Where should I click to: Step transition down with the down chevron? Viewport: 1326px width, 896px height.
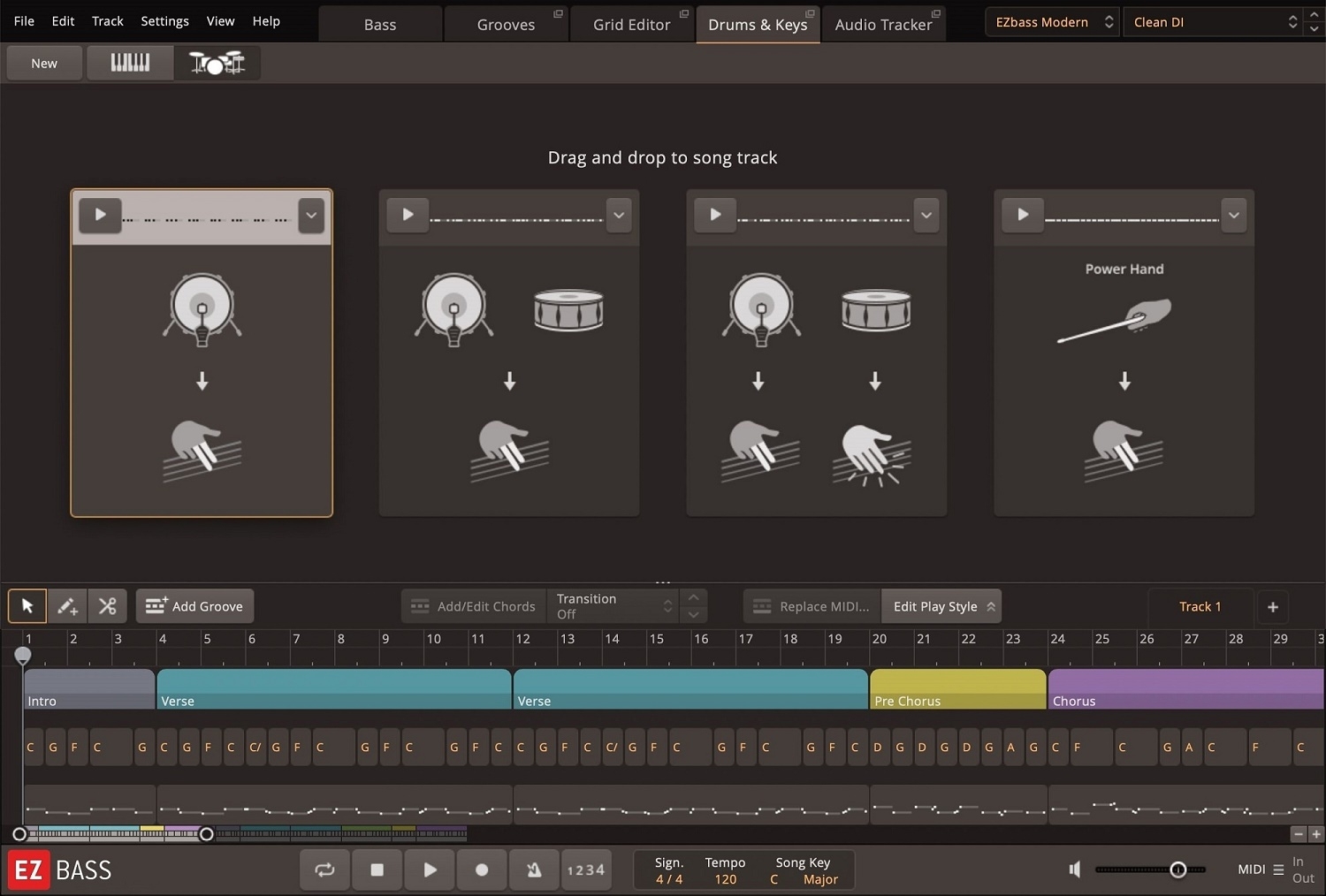pos(694,614)
